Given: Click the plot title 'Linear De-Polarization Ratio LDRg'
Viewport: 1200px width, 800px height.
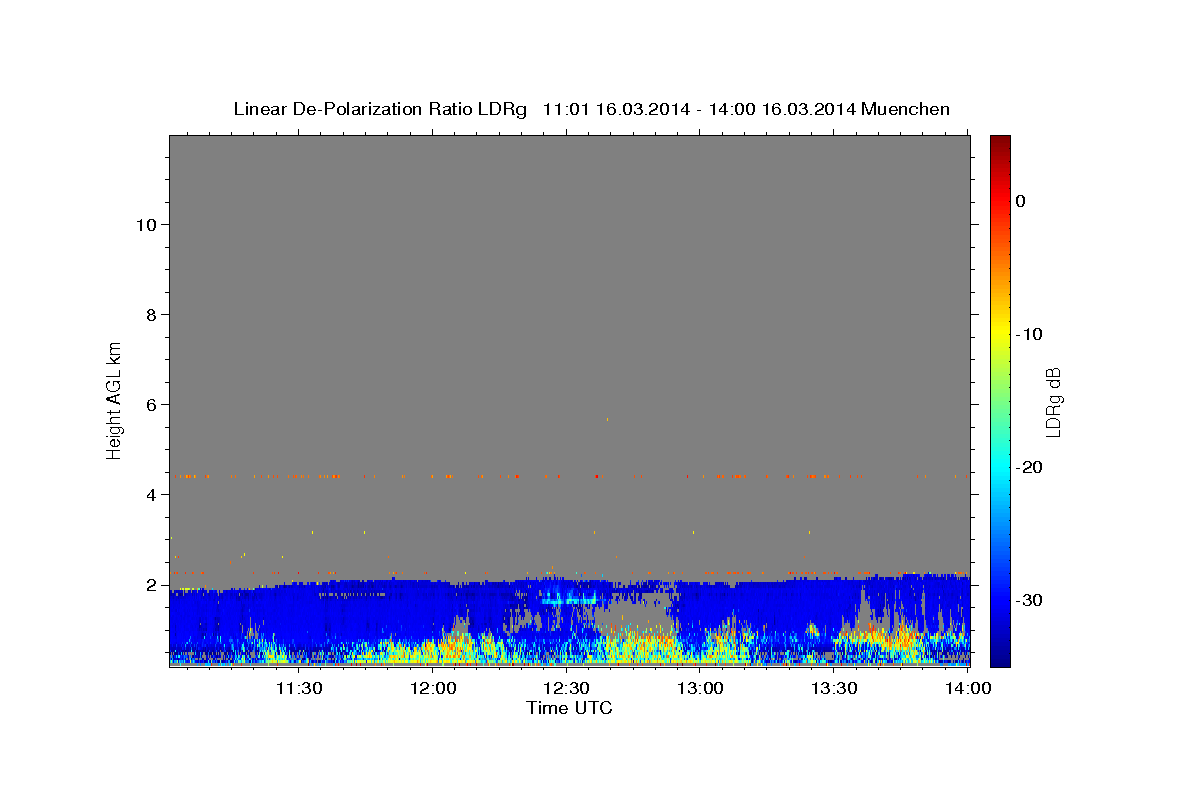Looking at the screenshot, I should (x=380, y=109).
